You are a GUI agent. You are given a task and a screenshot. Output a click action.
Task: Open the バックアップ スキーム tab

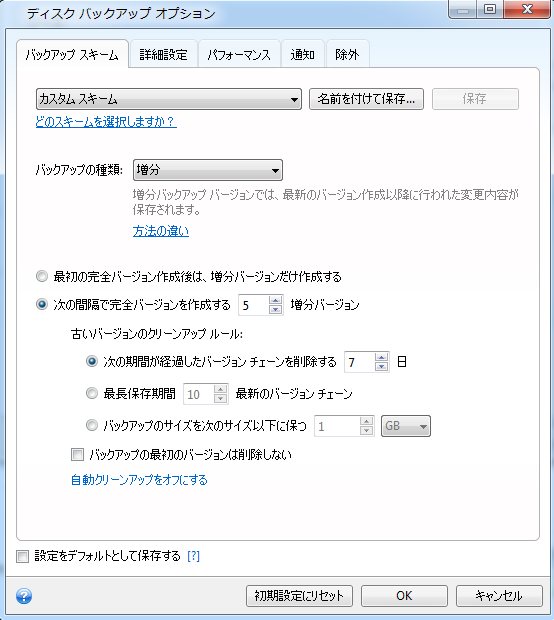point(72,55)
